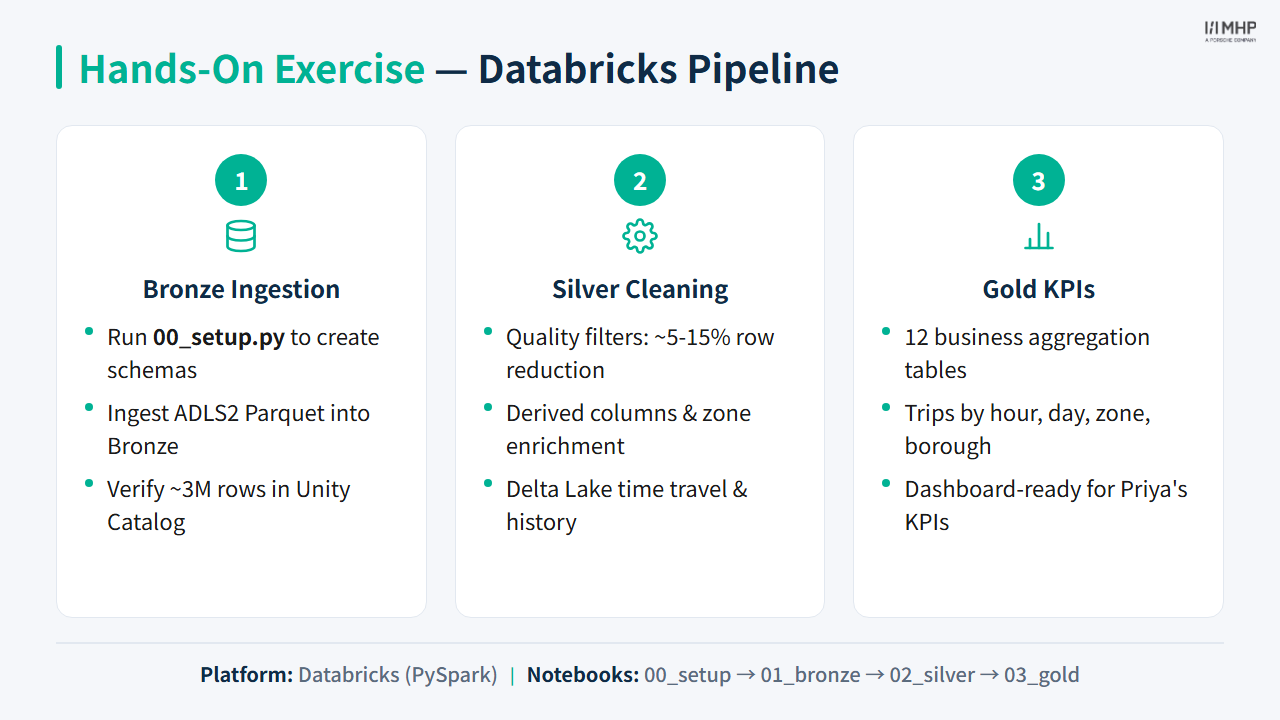Click 'Dashboard-ready for Priya's KPIs' bullet
The width and height of the screenshot is (1280, 720).
[x=1046, y=505]
